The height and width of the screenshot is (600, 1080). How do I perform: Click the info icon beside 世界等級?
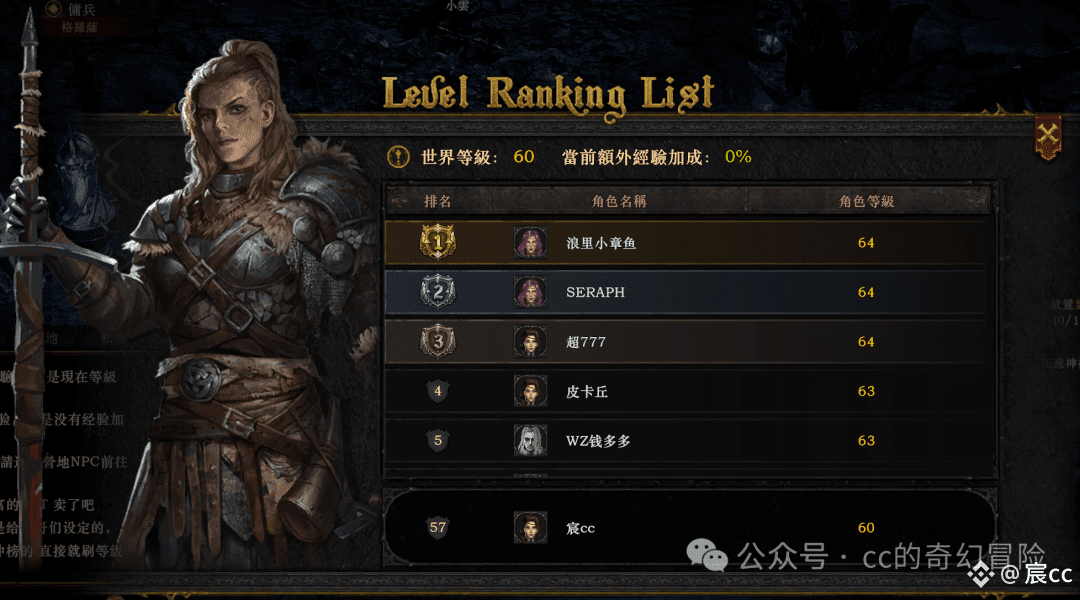click(x=398, y=157)
